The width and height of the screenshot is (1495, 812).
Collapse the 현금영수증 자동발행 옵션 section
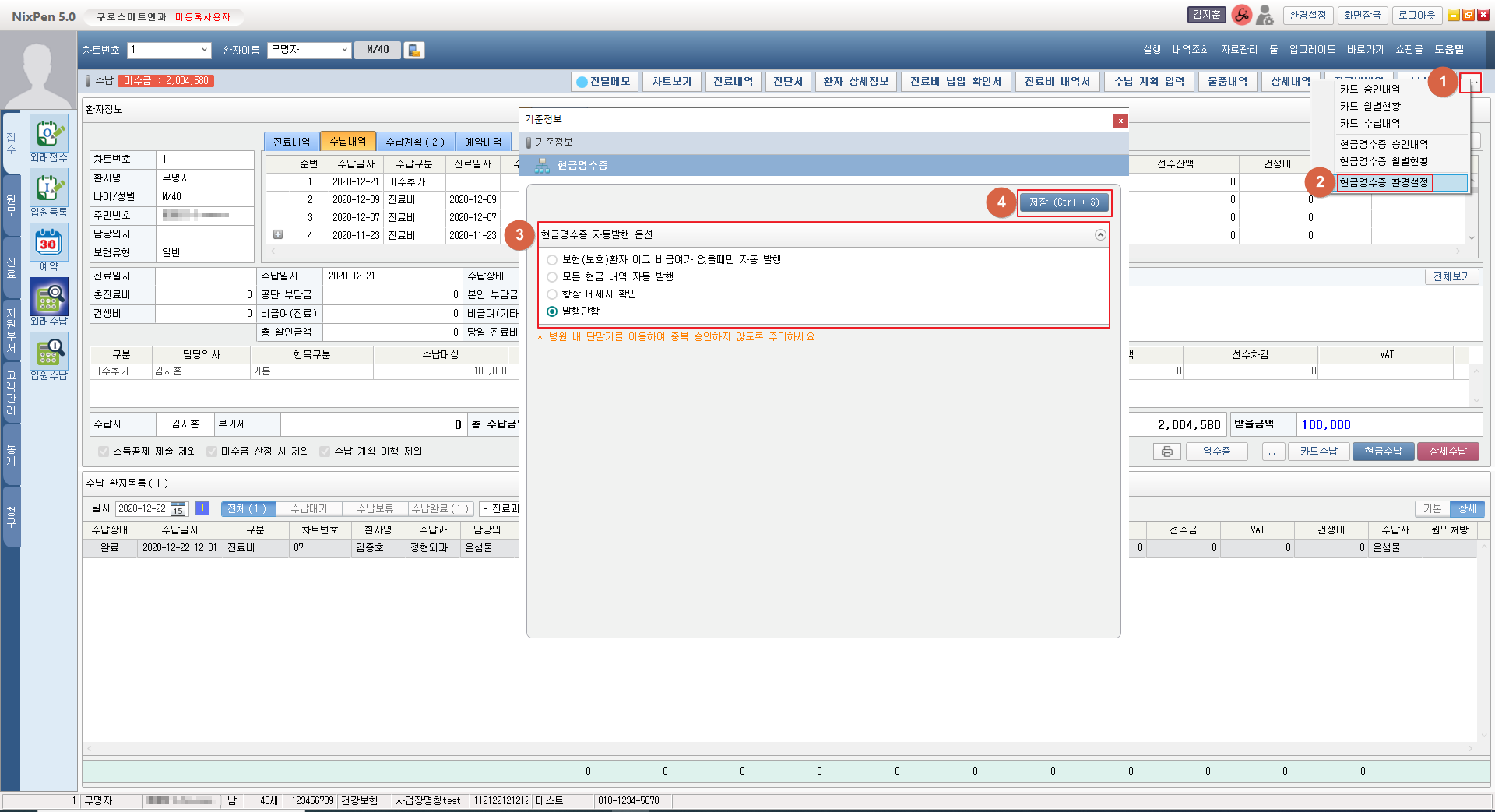tap(1100, 235)
